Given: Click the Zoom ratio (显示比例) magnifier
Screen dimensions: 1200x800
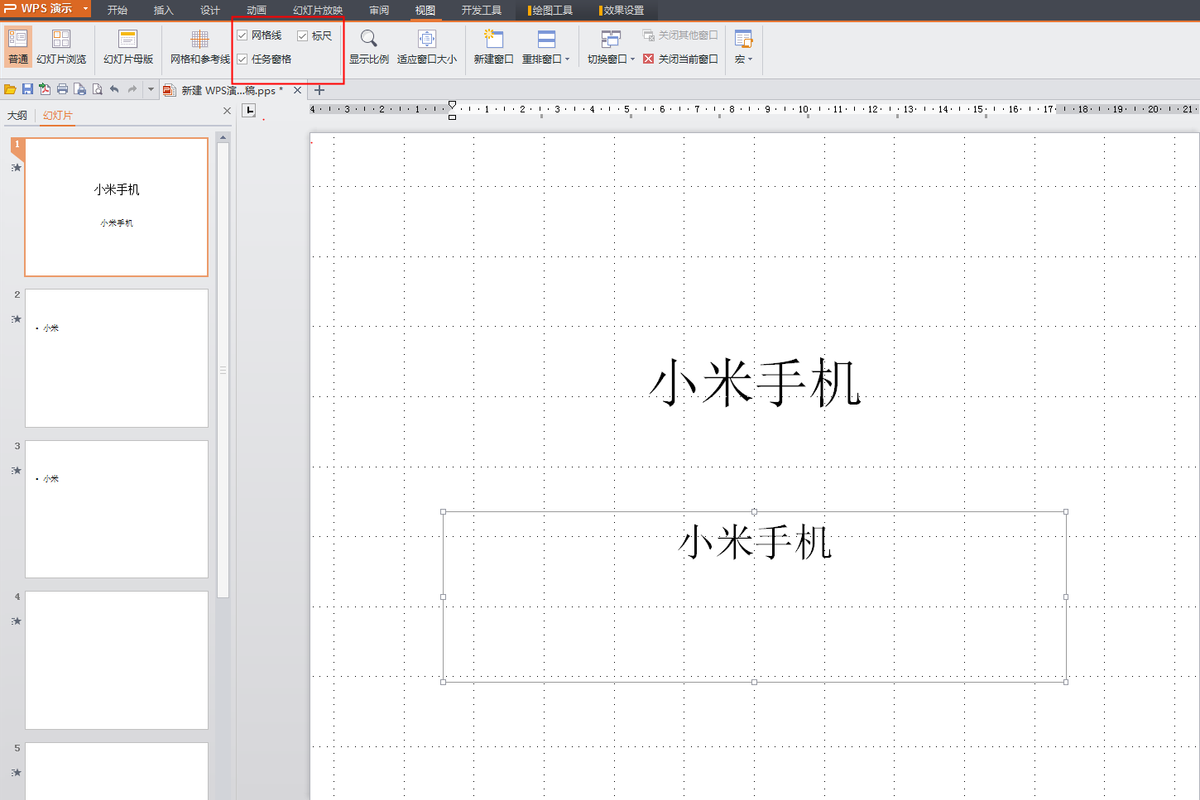Looking at the screenshot, I should point(369,47).
